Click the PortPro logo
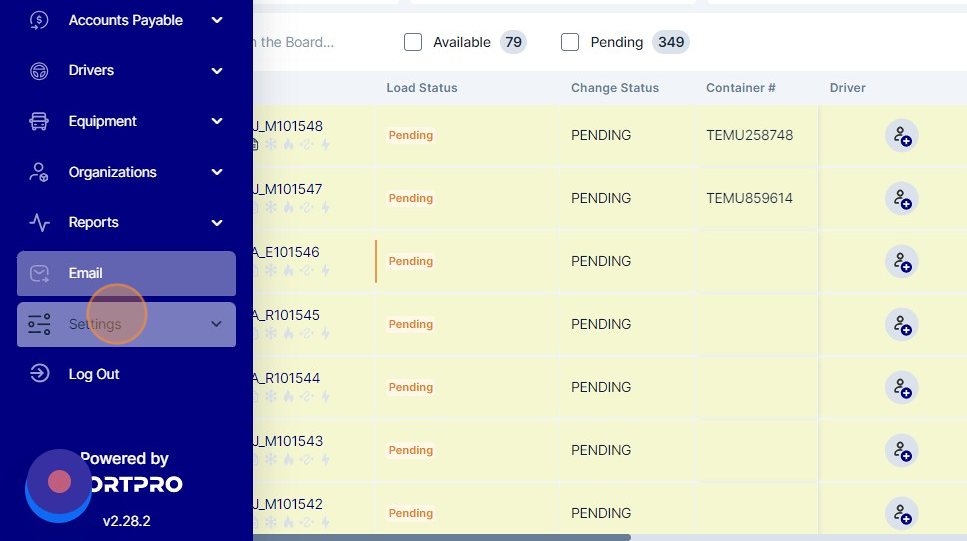967x541 pixels. click(136, 484)
